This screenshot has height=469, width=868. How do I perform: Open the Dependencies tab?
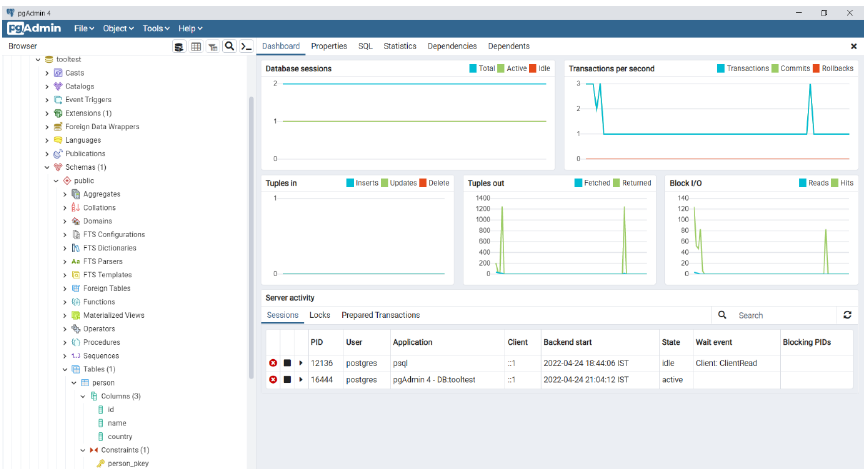click(x=452, y=46)
